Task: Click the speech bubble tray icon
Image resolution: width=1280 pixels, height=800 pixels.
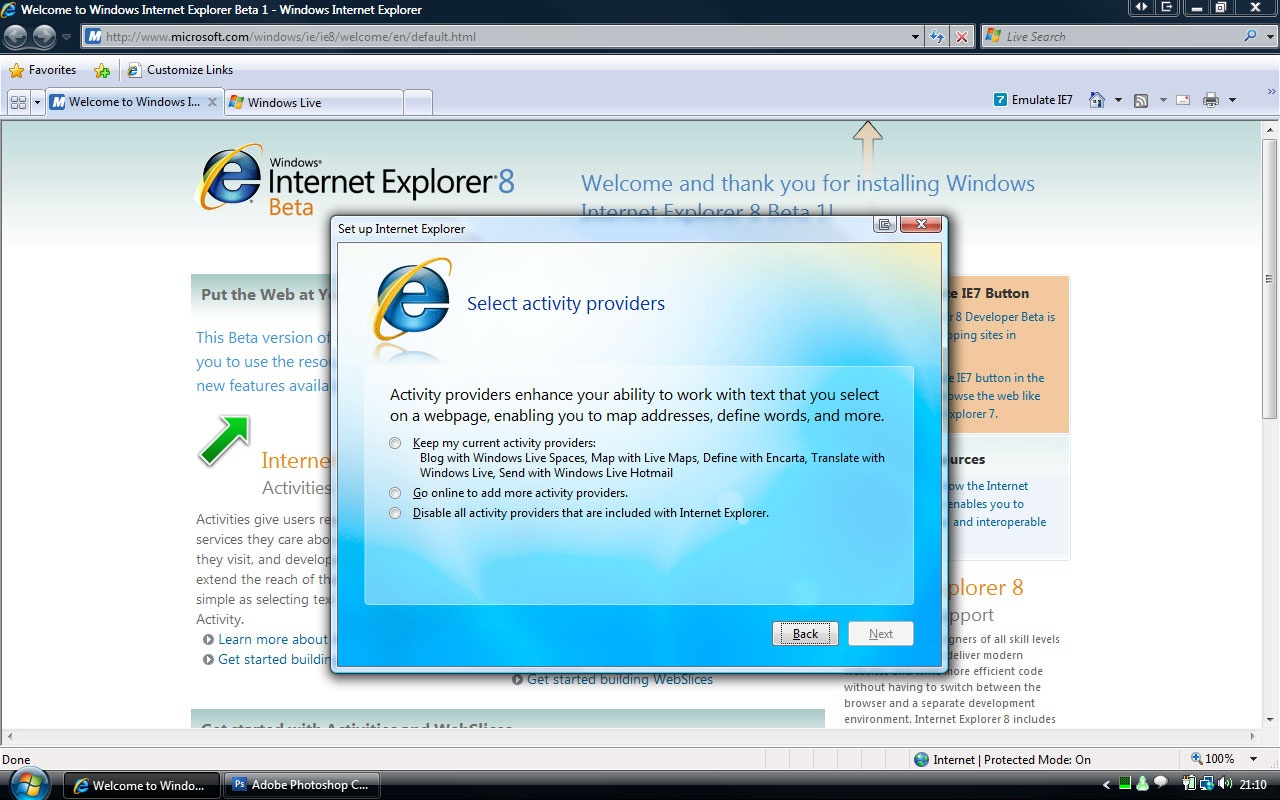Action: coord(1161,783)
